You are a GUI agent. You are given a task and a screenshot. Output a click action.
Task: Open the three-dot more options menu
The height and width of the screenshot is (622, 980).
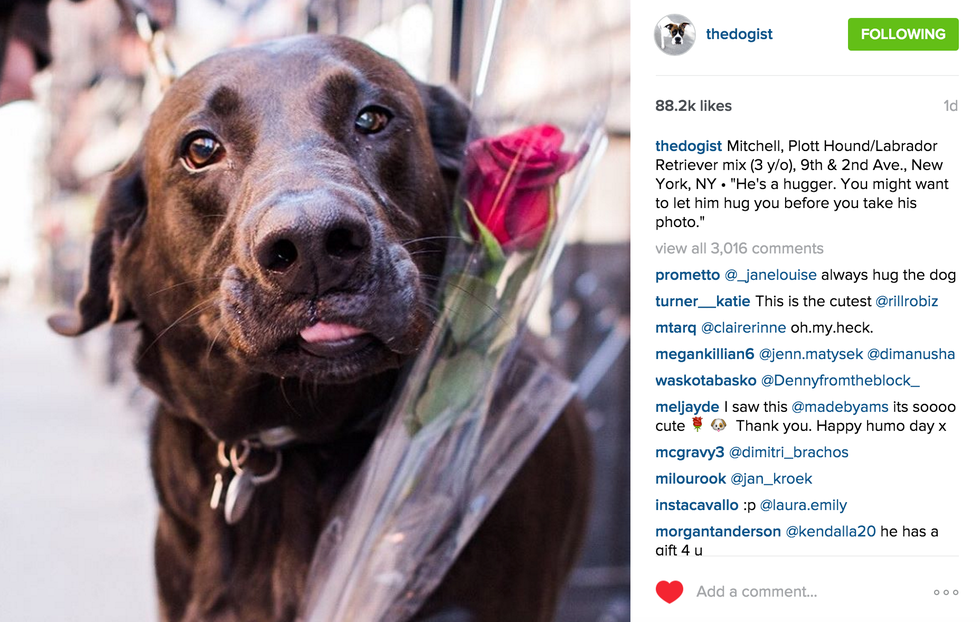[946, 592]
